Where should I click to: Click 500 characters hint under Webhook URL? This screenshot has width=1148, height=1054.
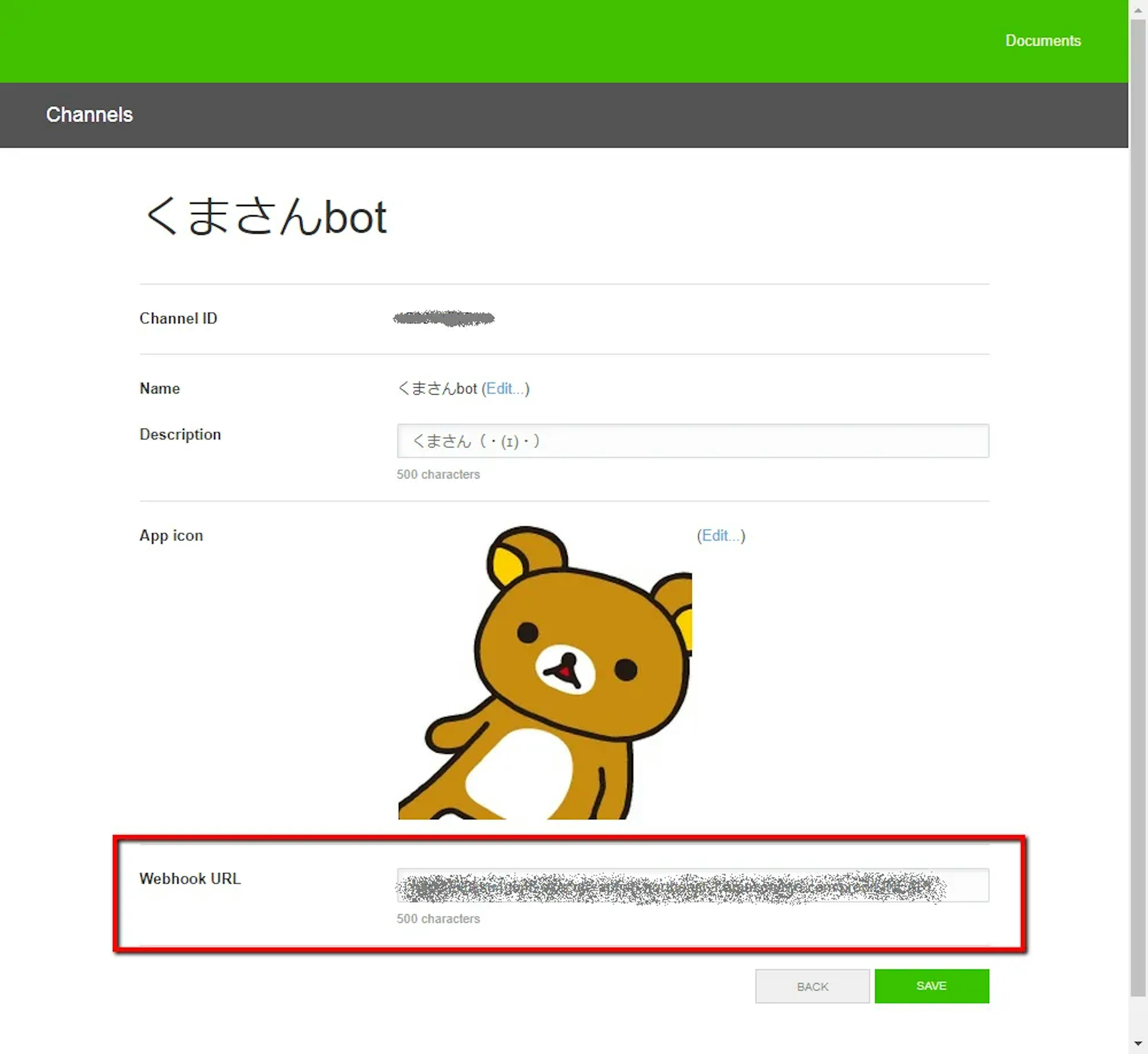pyautogui.click(x=438, y=919)
